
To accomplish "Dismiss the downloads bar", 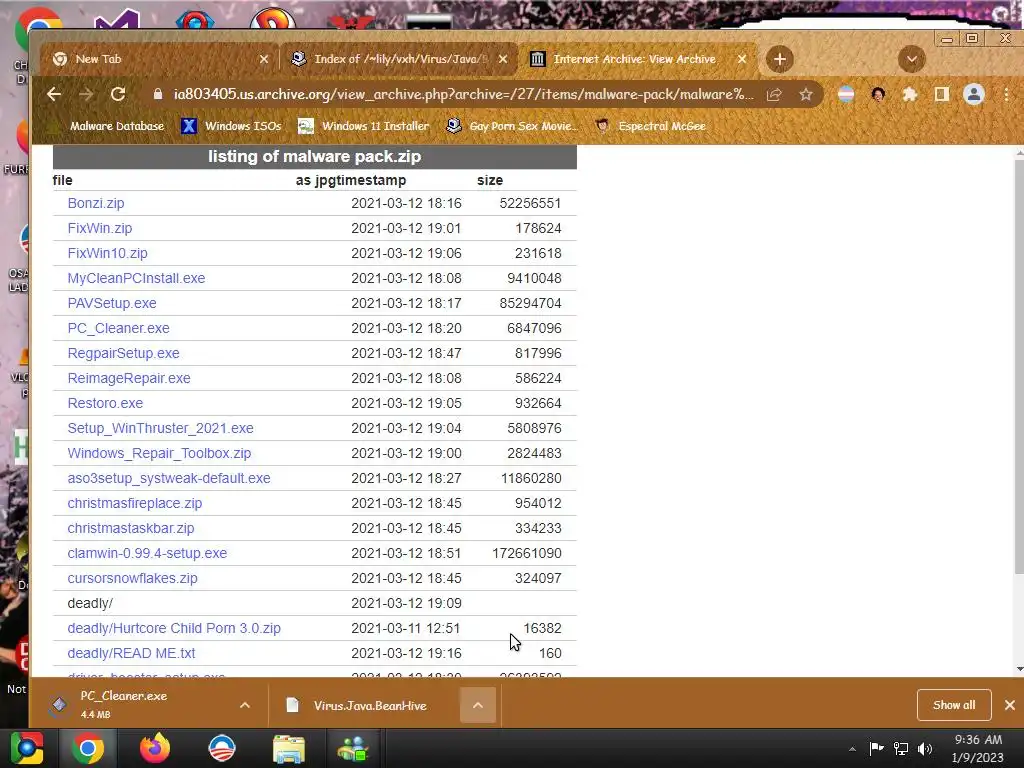I will click(1010, 705).
